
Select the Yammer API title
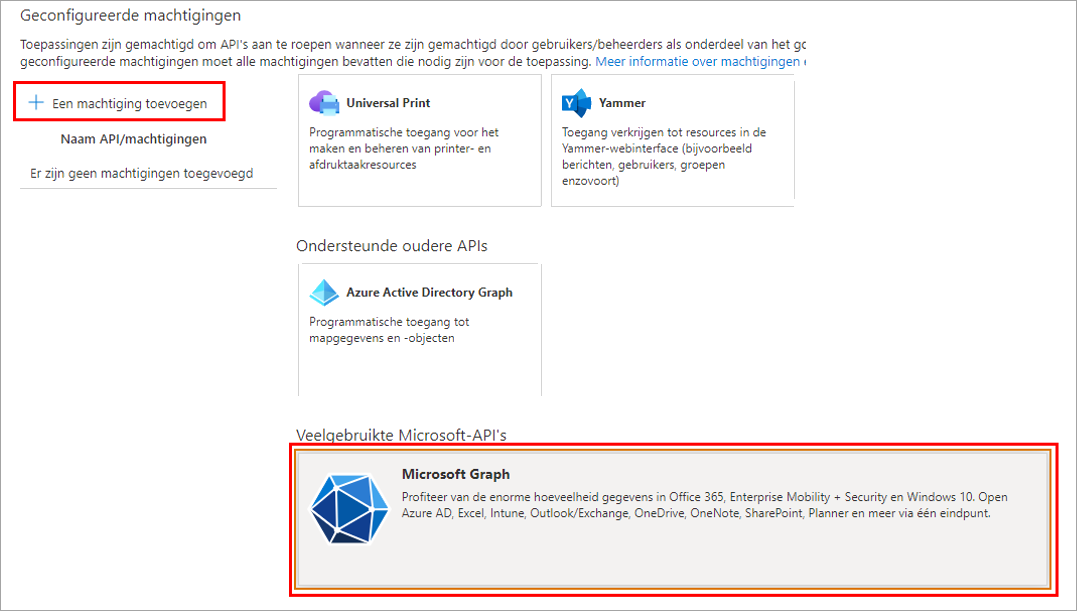(x=622, y=103)
